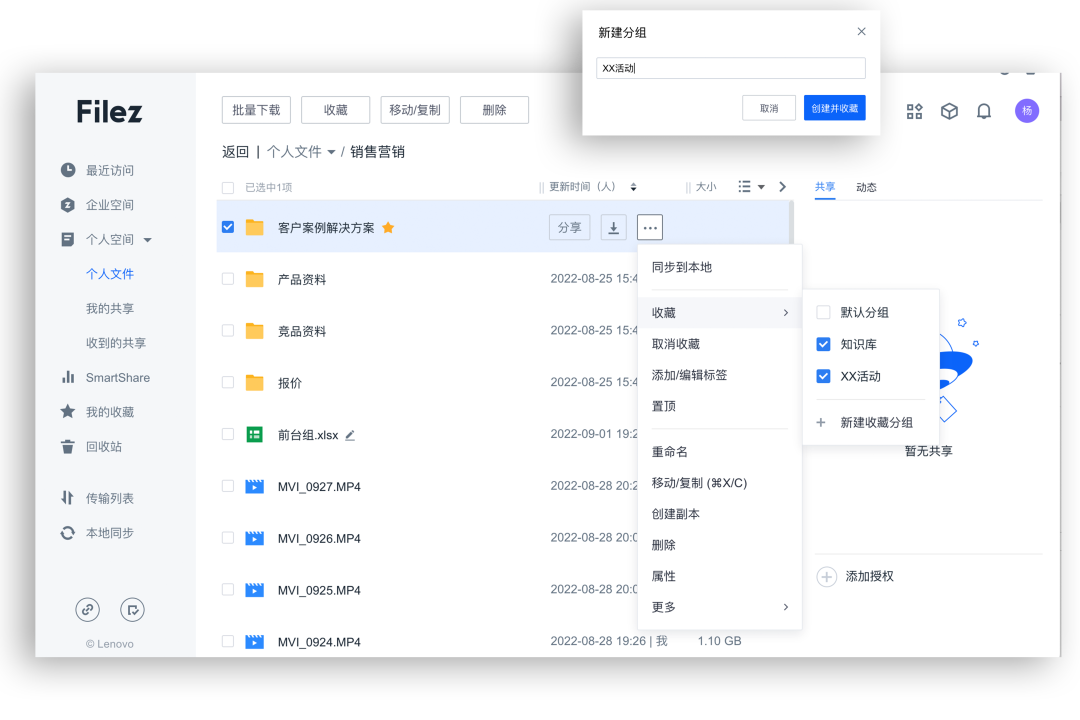Click the link icon at sidebar bottom

87,609
